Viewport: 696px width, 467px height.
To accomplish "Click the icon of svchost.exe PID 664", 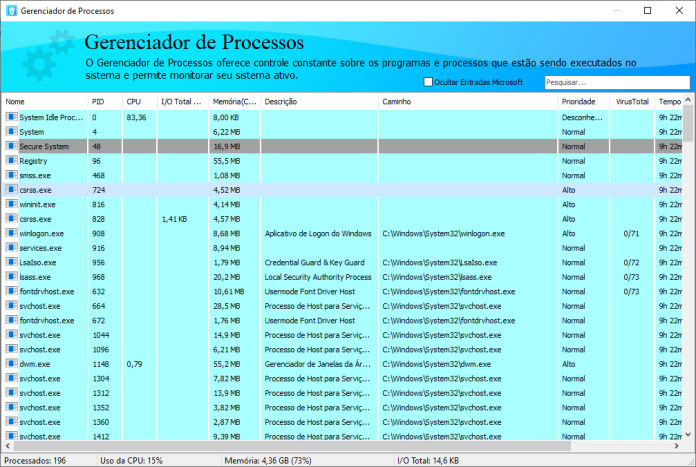I will 12,305.
